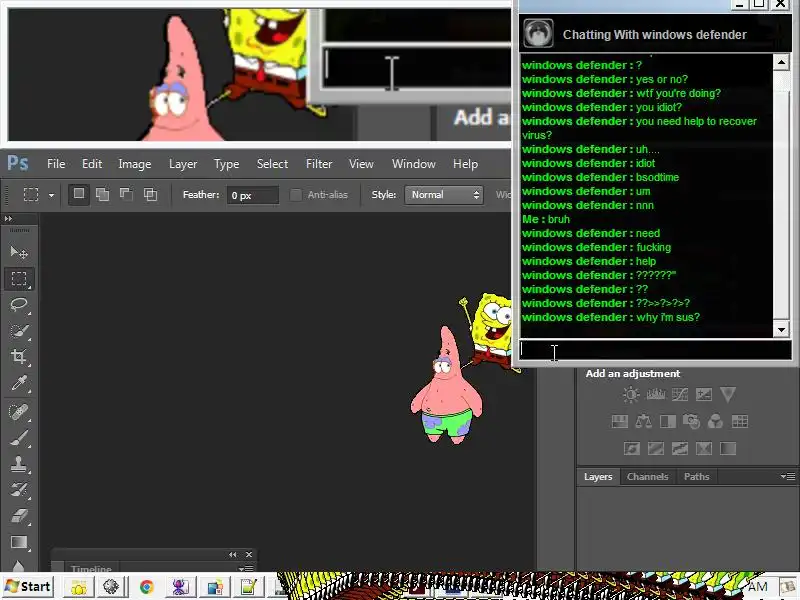Viewport: 800px width, 600px height.
Task: Switch to the Paths tab
Action: pyautogui.click(x=696, y=477)
